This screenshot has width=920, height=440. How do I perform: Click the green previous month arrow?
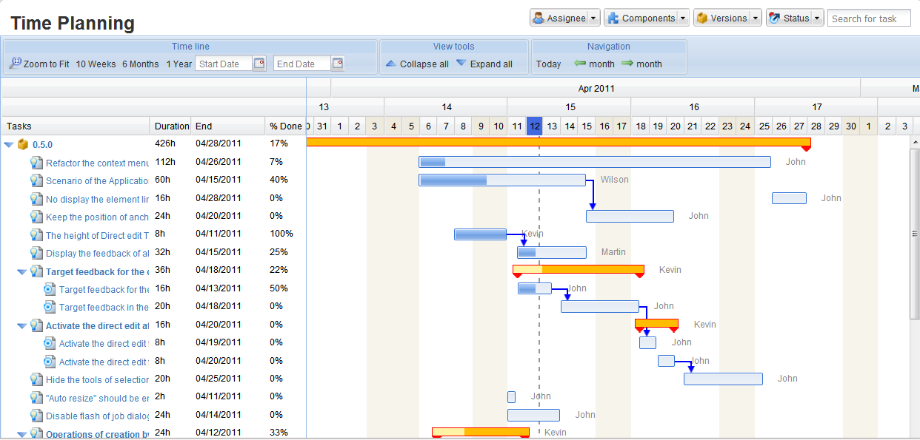click(x=580, y=64)
